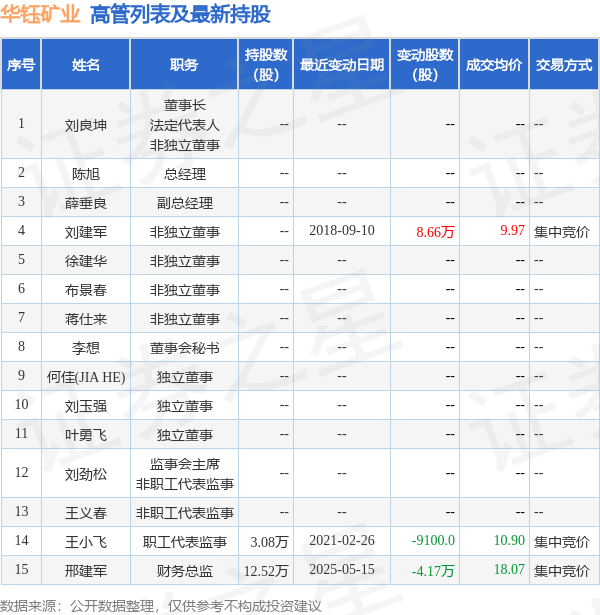The width and height of the screenshot is (600, 615).
Task: Click 集中竞价 in 王小飞's row
Action: 562,542
